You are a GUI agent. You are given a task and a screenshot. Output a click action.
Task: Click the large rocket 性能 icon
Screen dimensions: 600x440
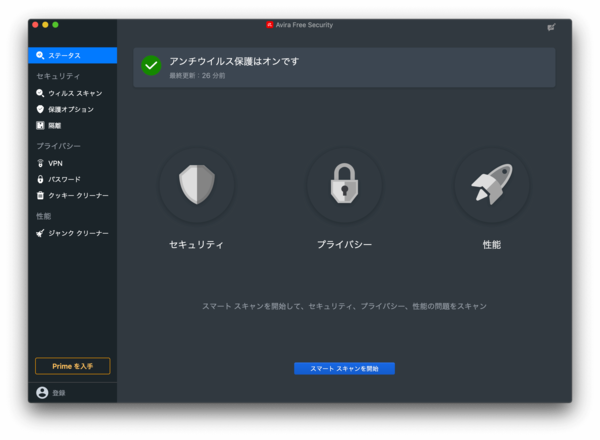point(491,185)
